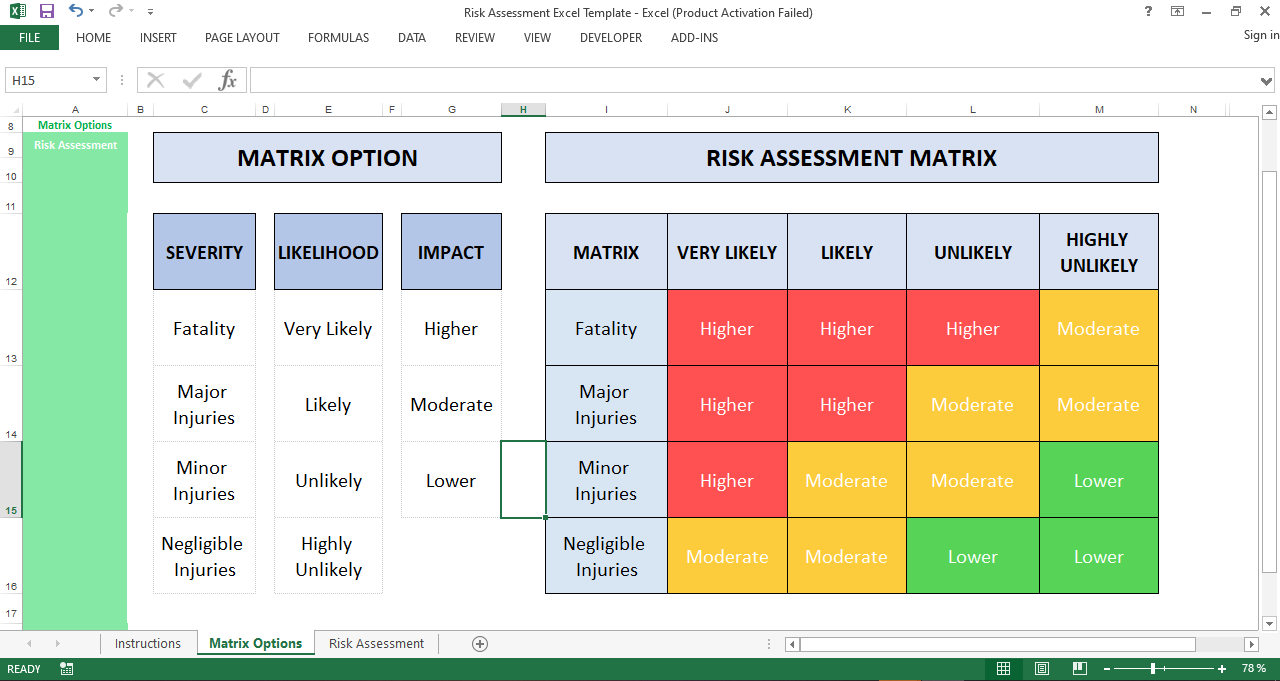The image size is (1280, 681).
Task: Select Page Layout view icon in status bar
Action: coord(1041,668)
